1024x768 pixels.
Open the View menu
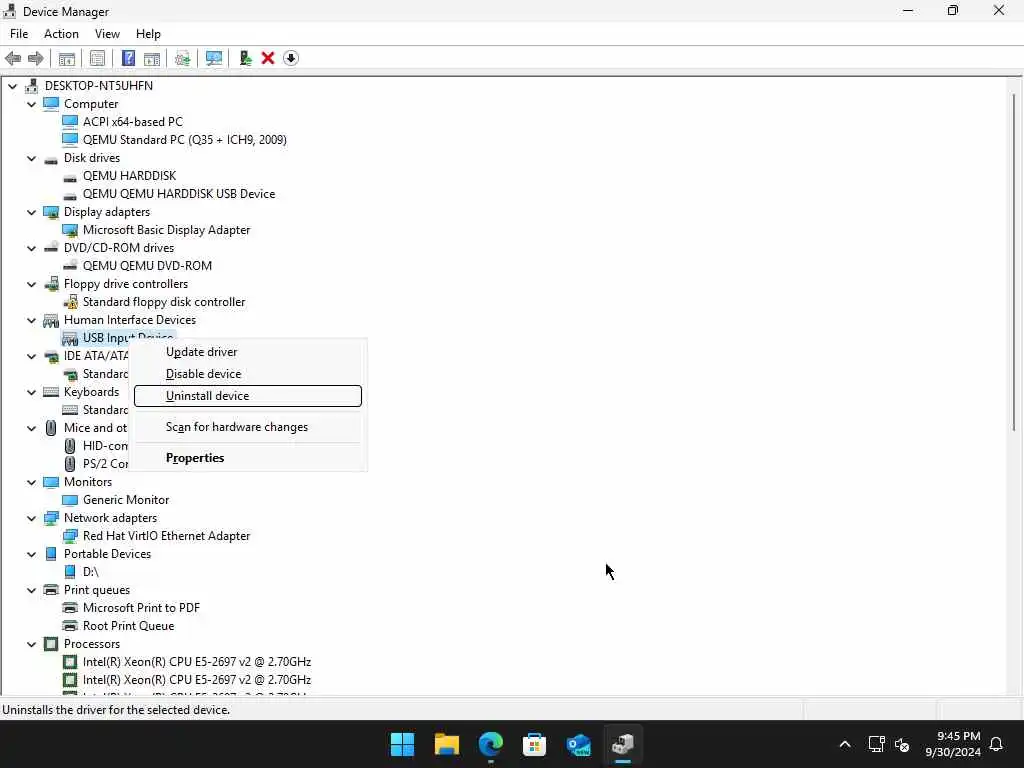click(107, 34)
